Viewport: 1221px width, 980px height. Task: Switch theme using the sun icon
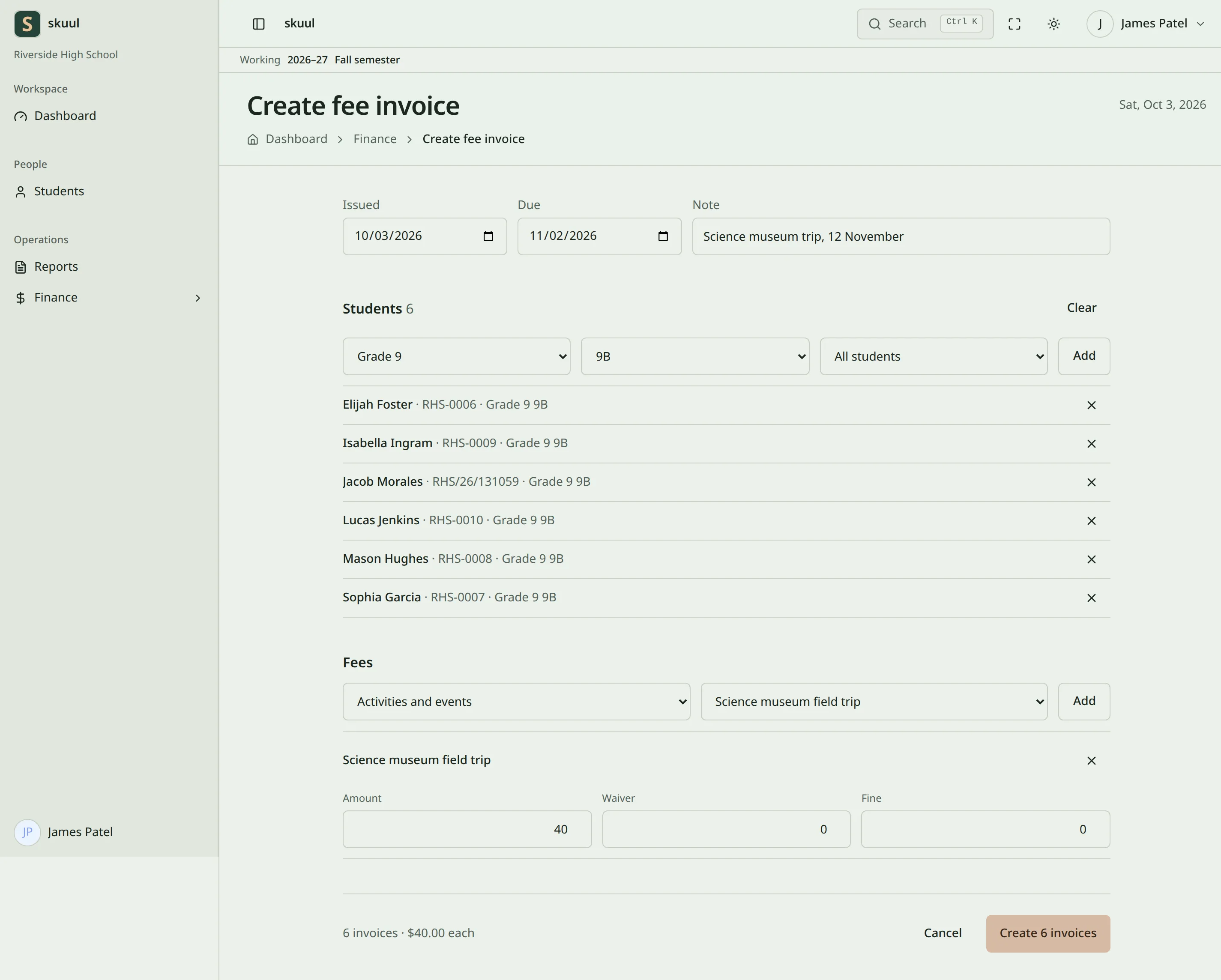[x=1054, y=24]
